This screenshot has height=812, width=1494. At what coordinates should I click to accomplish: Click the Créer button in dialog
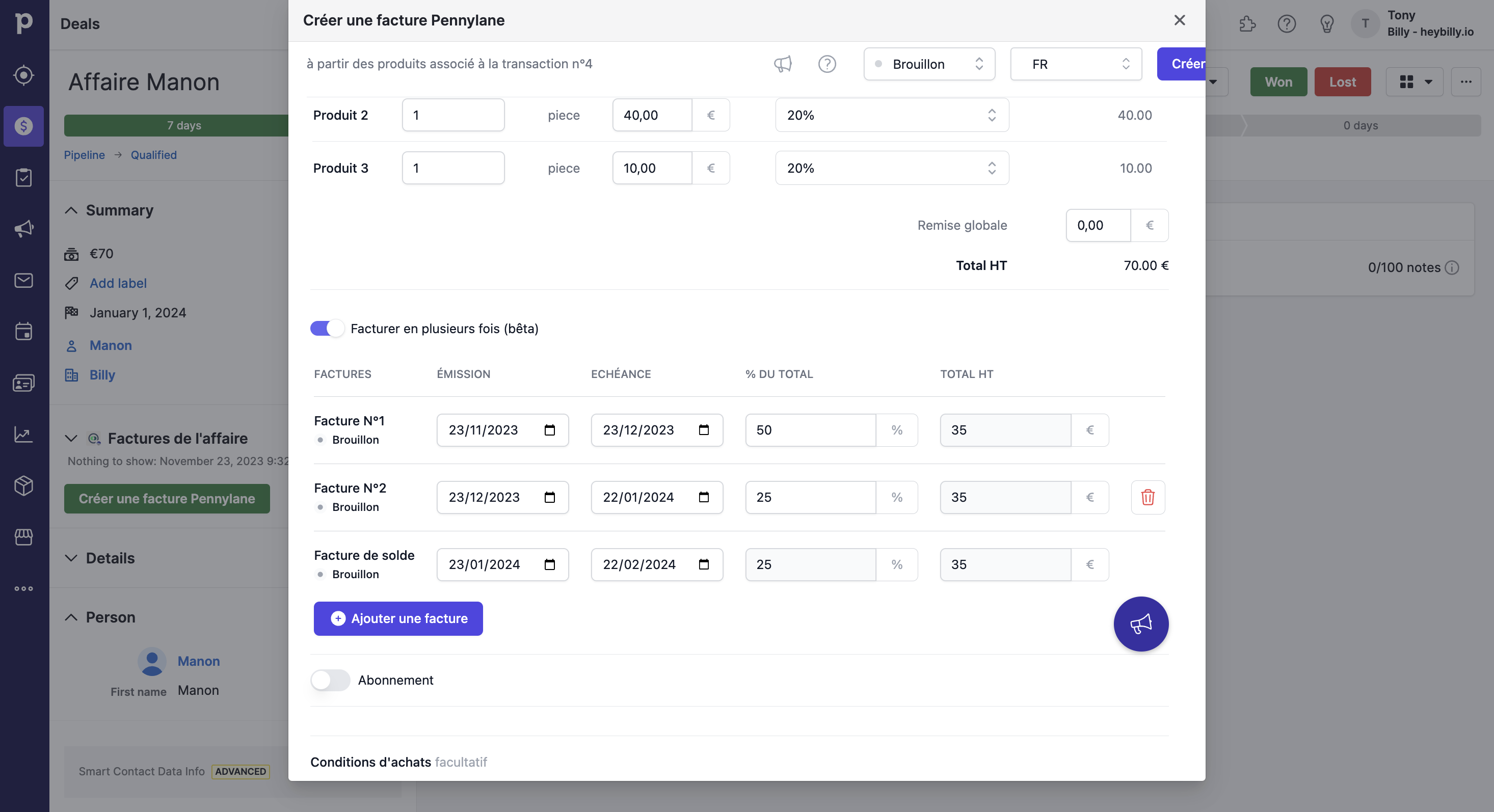[x=1182, y=64]
